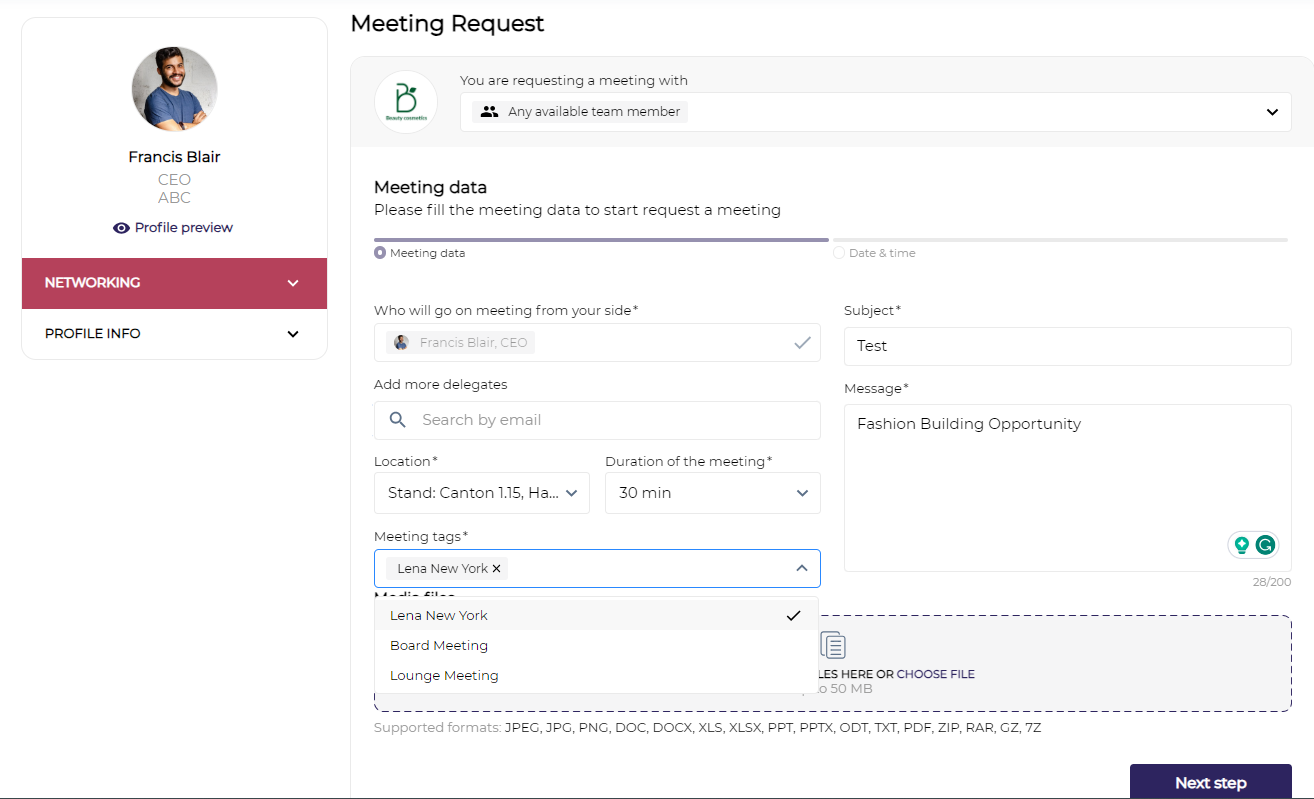Select the Date & time step radio

point(839,253)
